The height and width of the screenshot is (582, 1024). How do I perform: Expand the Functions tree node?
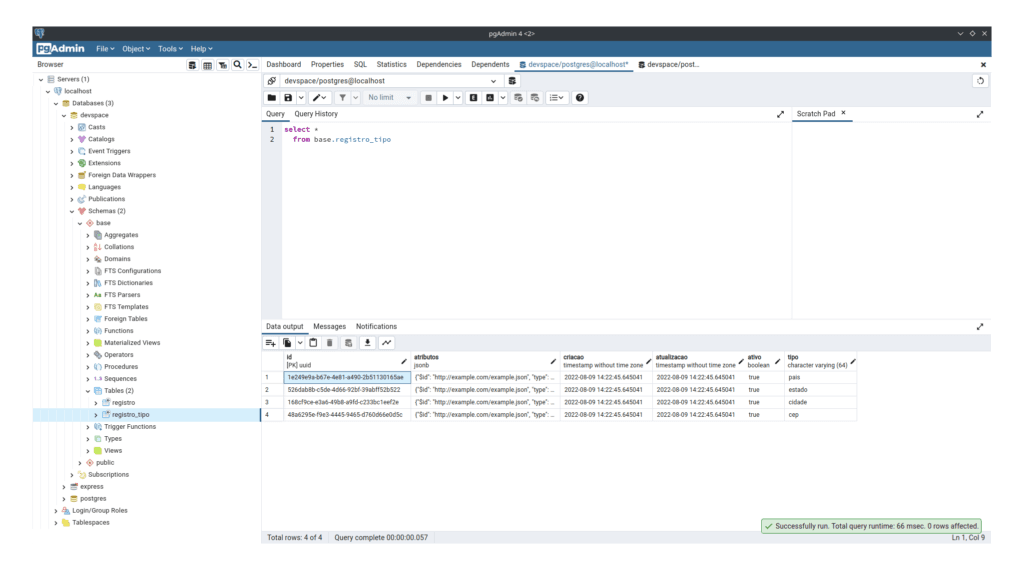88,331
